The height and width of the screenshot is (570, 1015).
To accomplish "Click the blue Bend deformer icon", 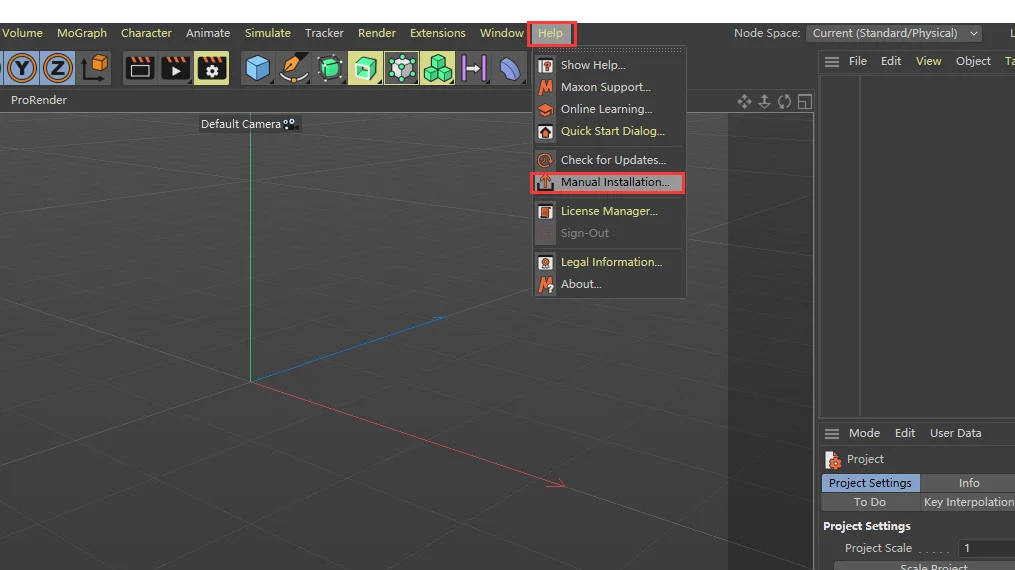I will (x=509, y=68).
